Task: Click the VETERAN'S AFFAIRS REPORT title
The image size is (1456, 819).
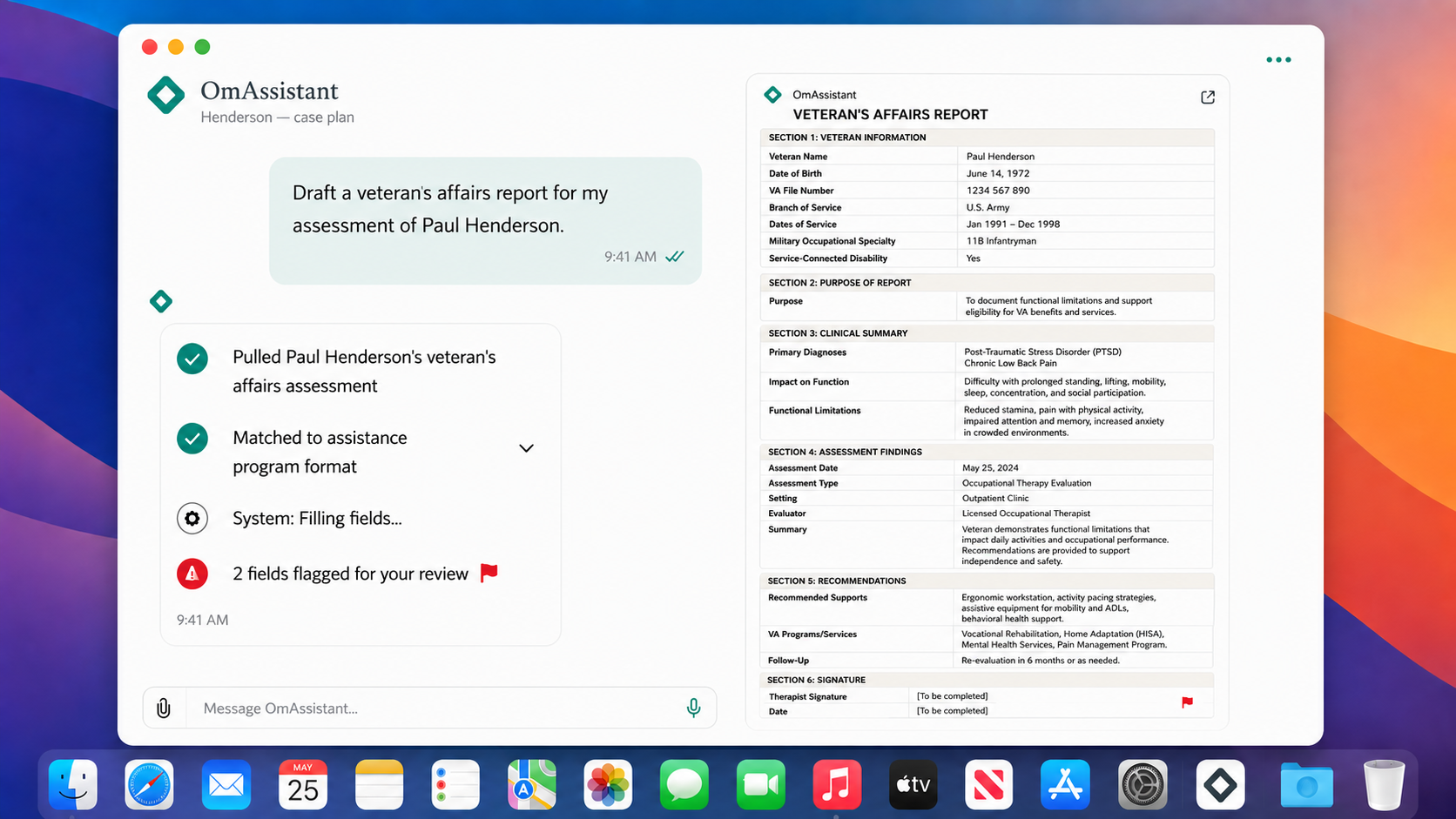Action: click(x=890, y=114)
